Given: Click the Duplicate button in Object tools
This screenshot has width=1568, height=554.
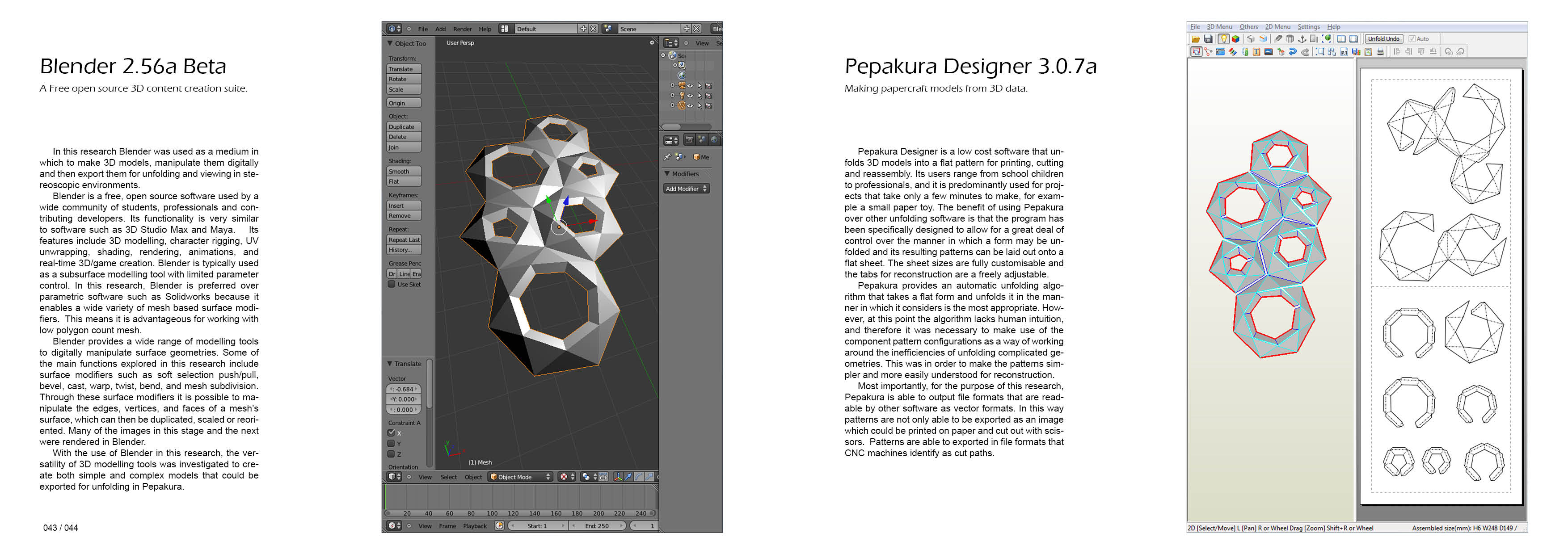Looking at the screenshot, I should [x=403, y=127].
